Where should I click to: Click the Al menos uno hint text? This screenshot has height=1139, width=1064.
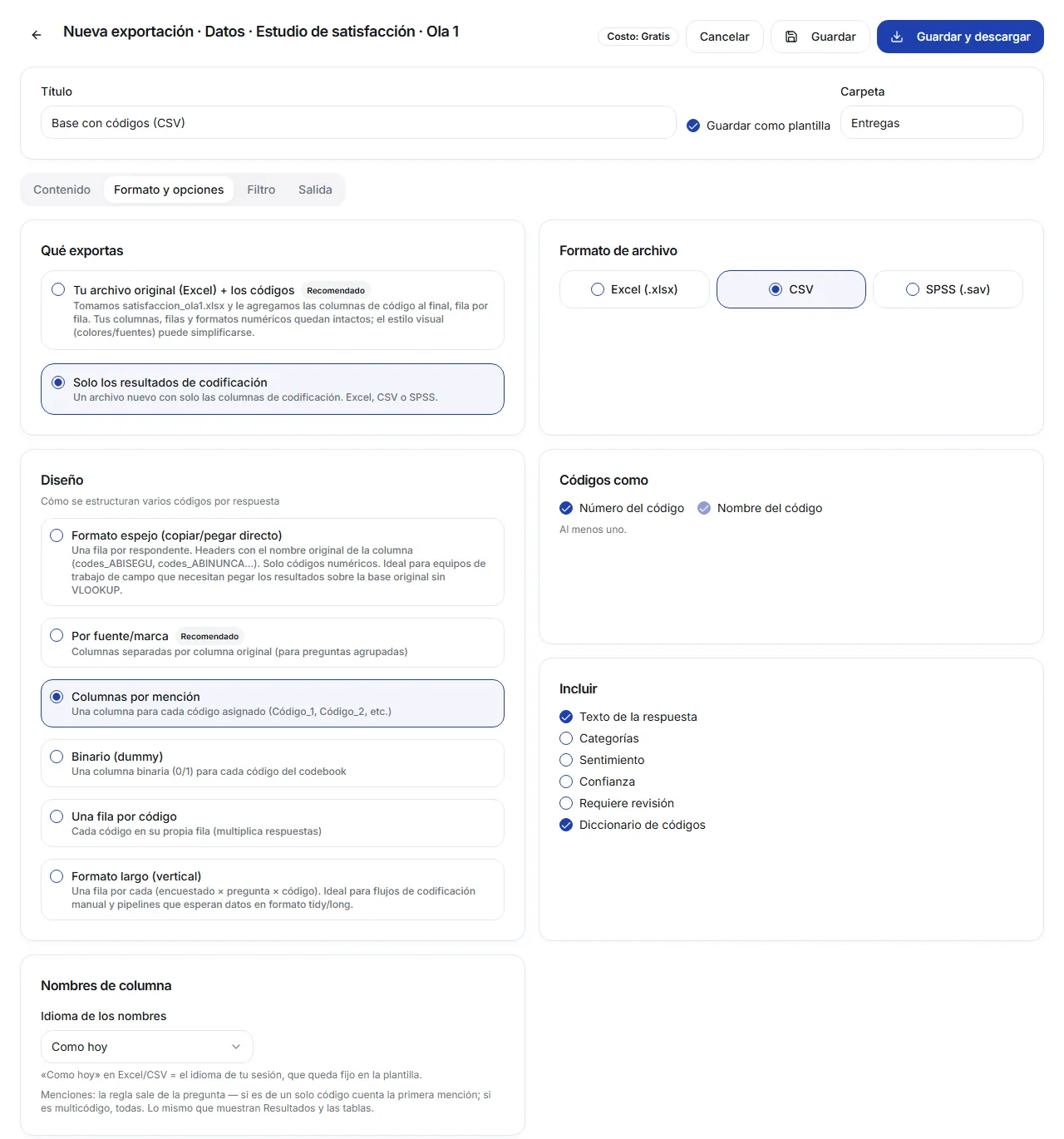click(x=593, y=530)
